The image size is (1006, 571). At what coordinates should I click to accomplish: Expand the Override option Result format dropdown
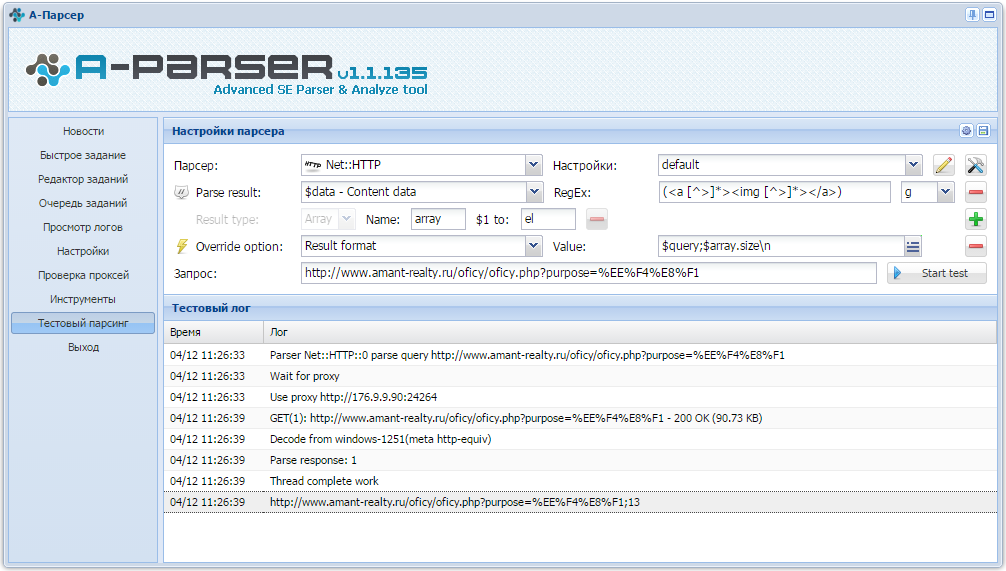533,246
